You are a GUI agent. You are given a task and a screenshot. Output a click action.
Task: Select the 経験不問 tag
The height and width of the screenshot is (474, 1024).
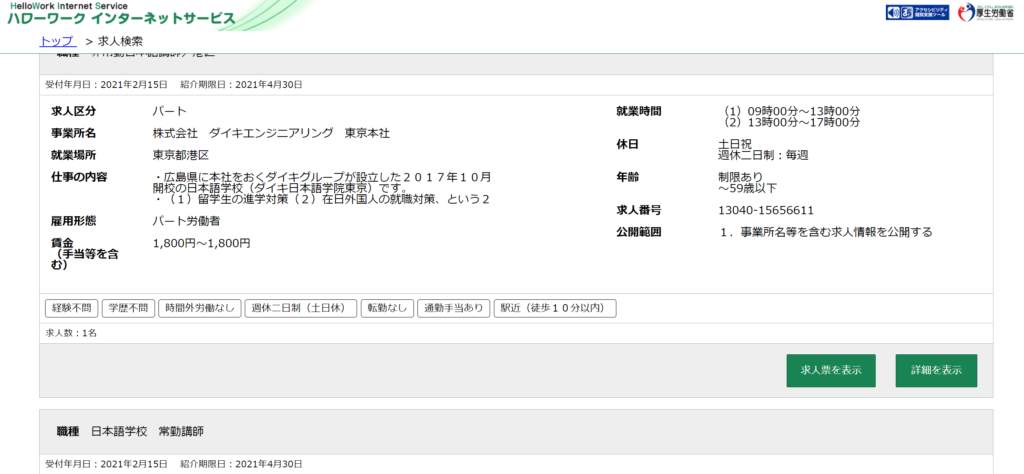70,308
